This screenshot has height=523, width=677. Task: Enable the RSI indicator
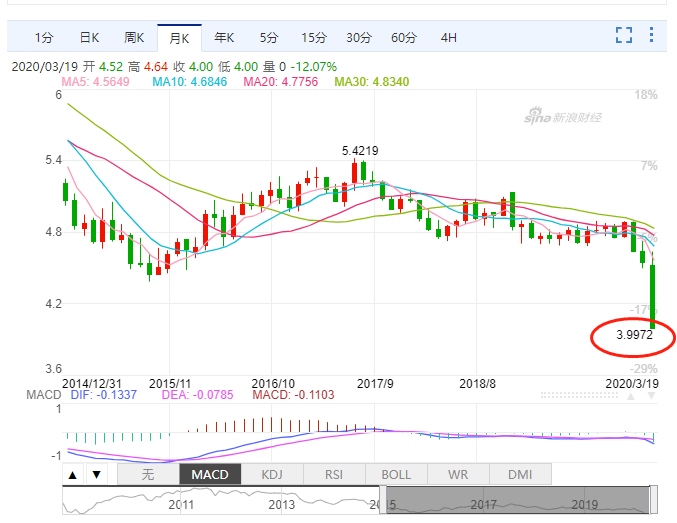pyautogui.click(x=334, y=474)
